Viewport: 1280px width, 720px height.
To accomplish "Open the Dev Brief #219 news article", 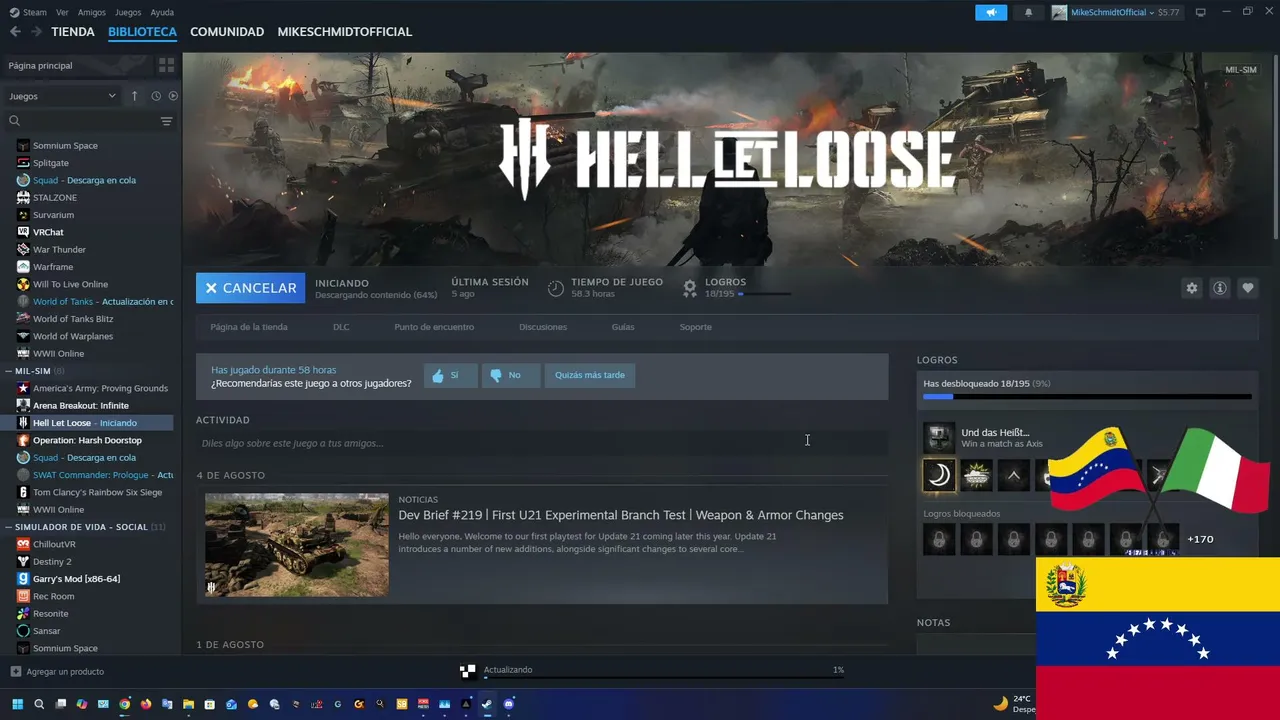I will pos(621,515).
